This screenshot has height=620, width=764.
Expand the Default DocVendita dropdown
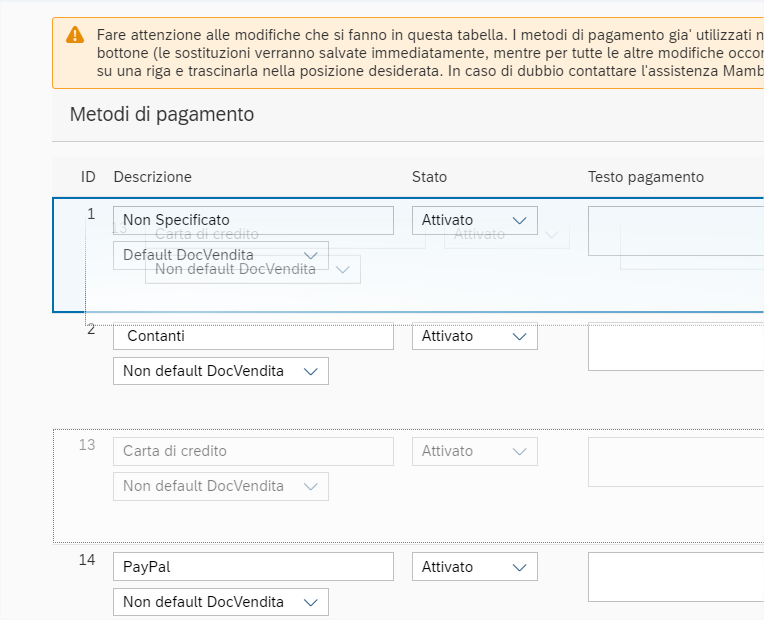click(220, 255)
